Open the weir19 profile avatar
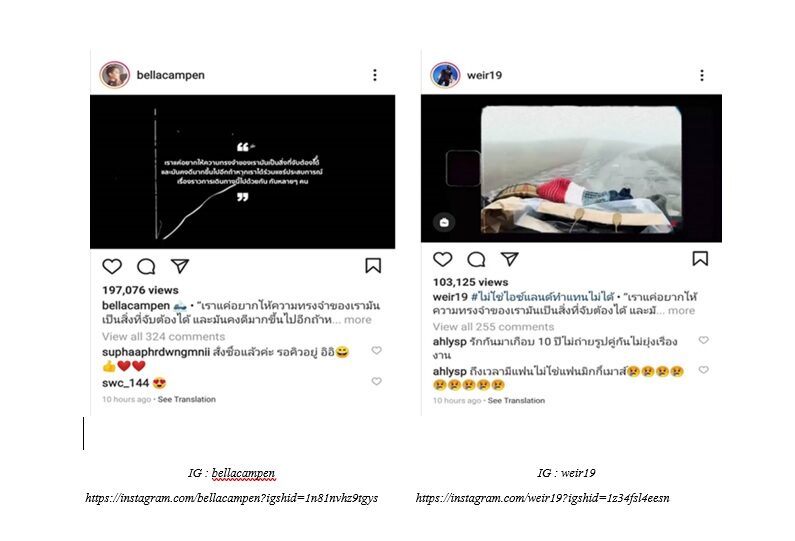Screen dimensions: 795x541 445,75
